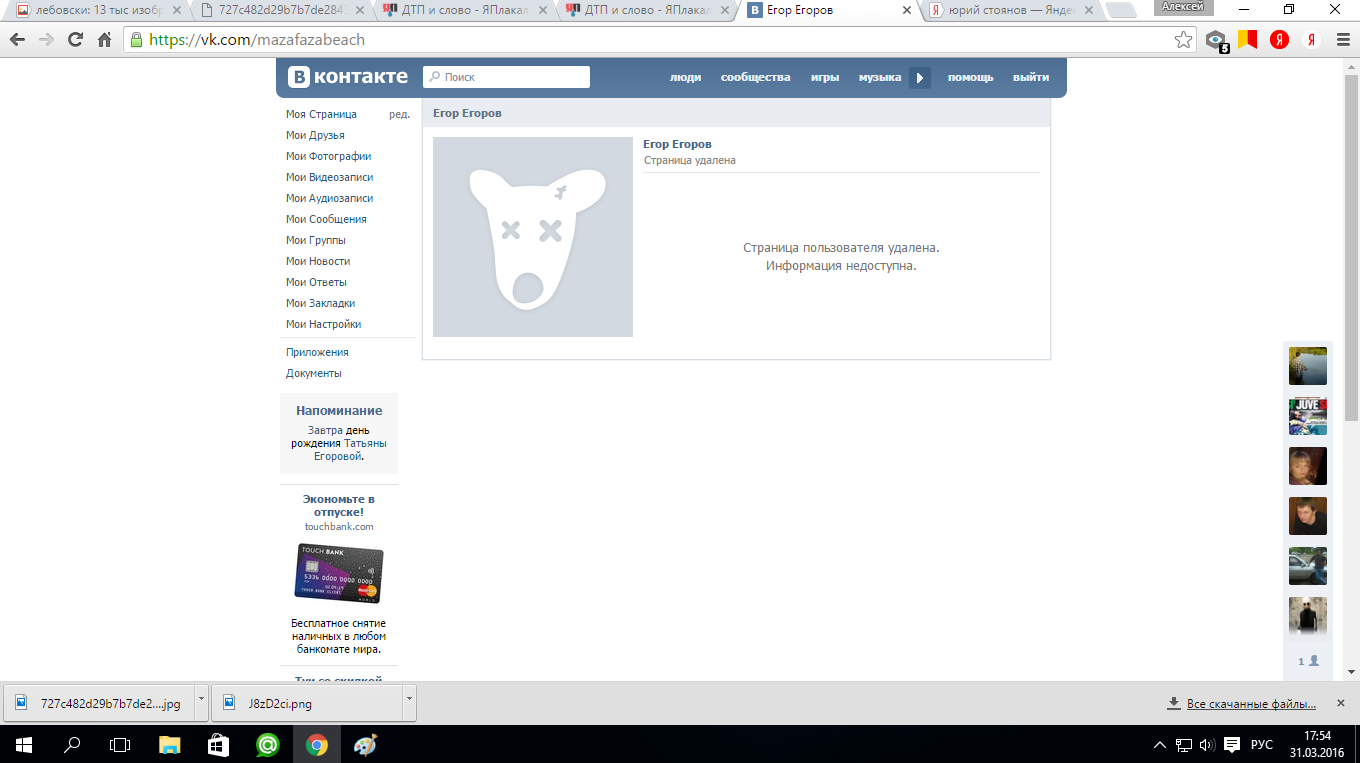Viewport: 1360px width, 763px height.
Task: Expand options for the J8zD2ci.png download
Action: (409, 703)
